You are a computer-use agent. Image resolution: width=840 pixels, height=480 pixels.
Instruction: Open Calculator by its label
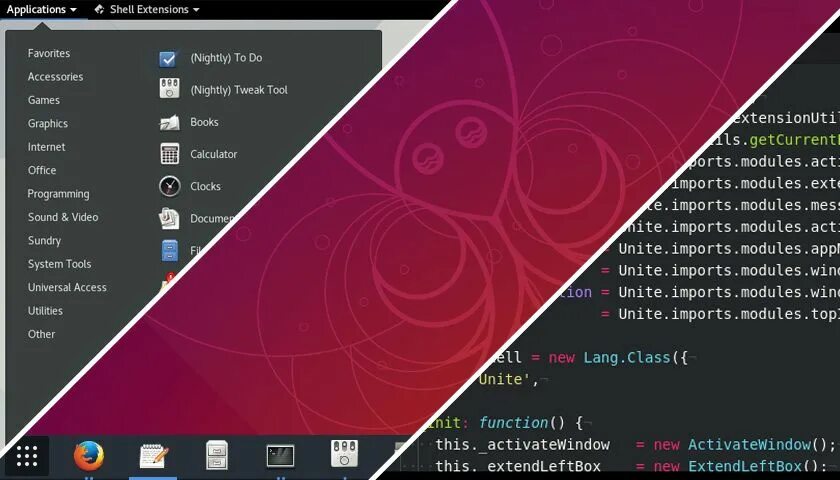coord(213,154)
